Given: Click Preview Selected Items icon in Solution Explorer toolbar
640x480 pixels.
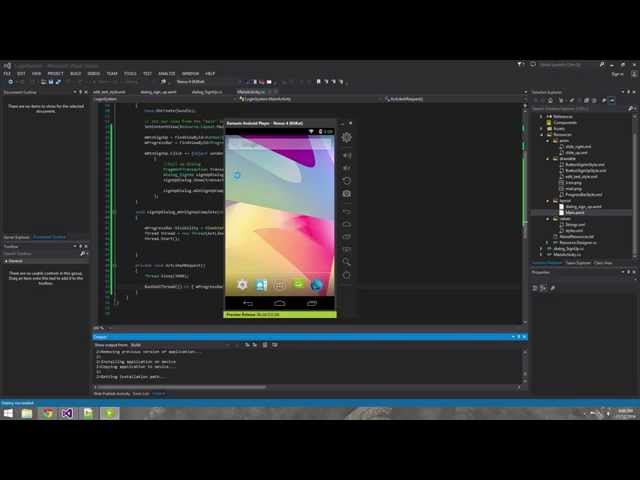Looking at the screenshot, I should point(612,100).
